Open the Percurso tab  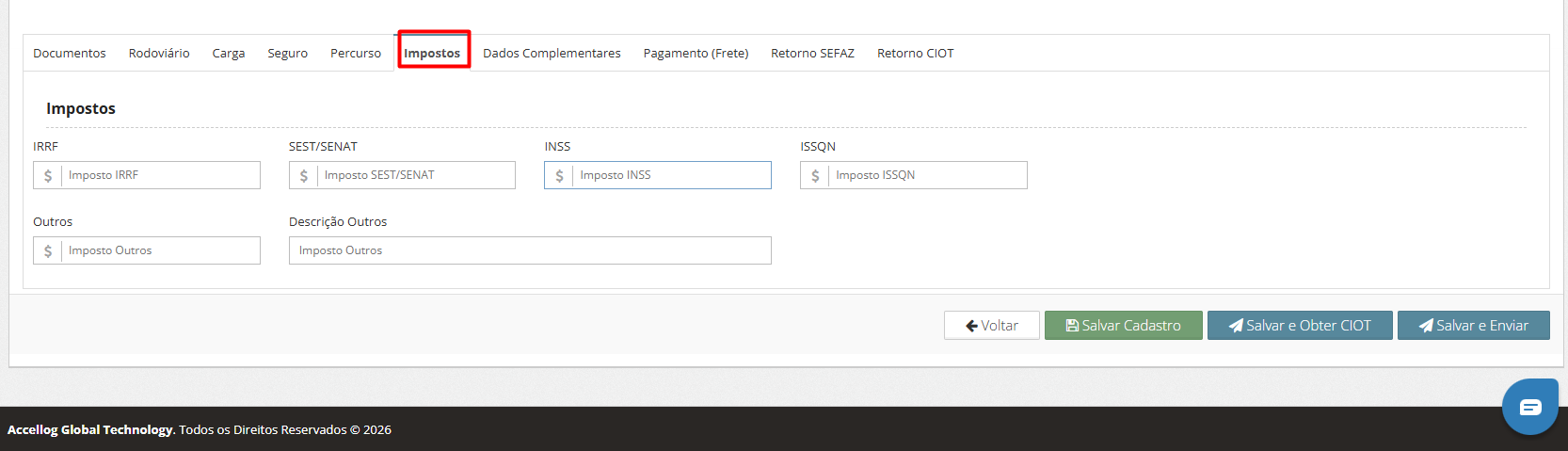click(x=356, y=53)
